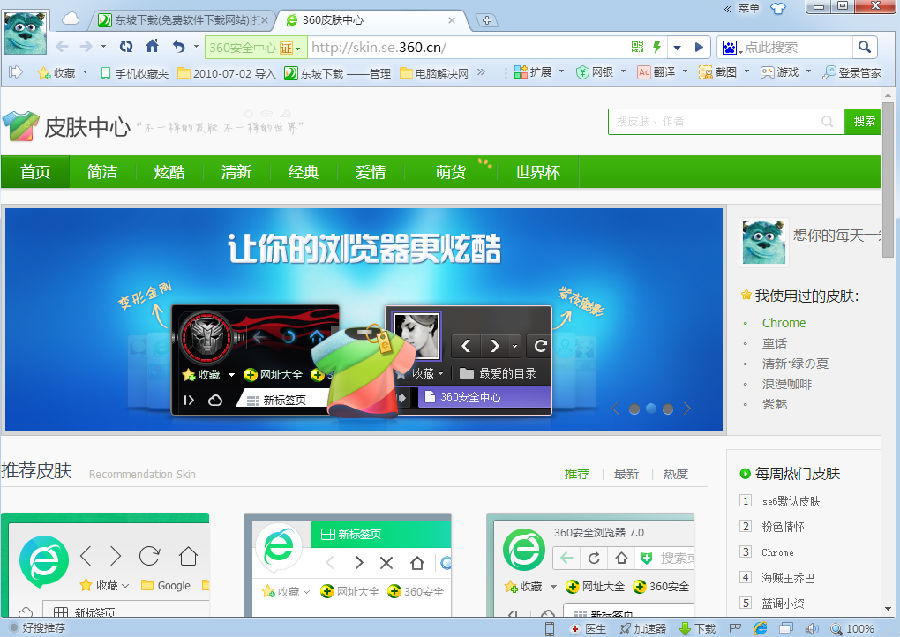Screen dimensions: 900x637
Task: Select the 炫酷 category tab
Action: [x=169, y=172]
